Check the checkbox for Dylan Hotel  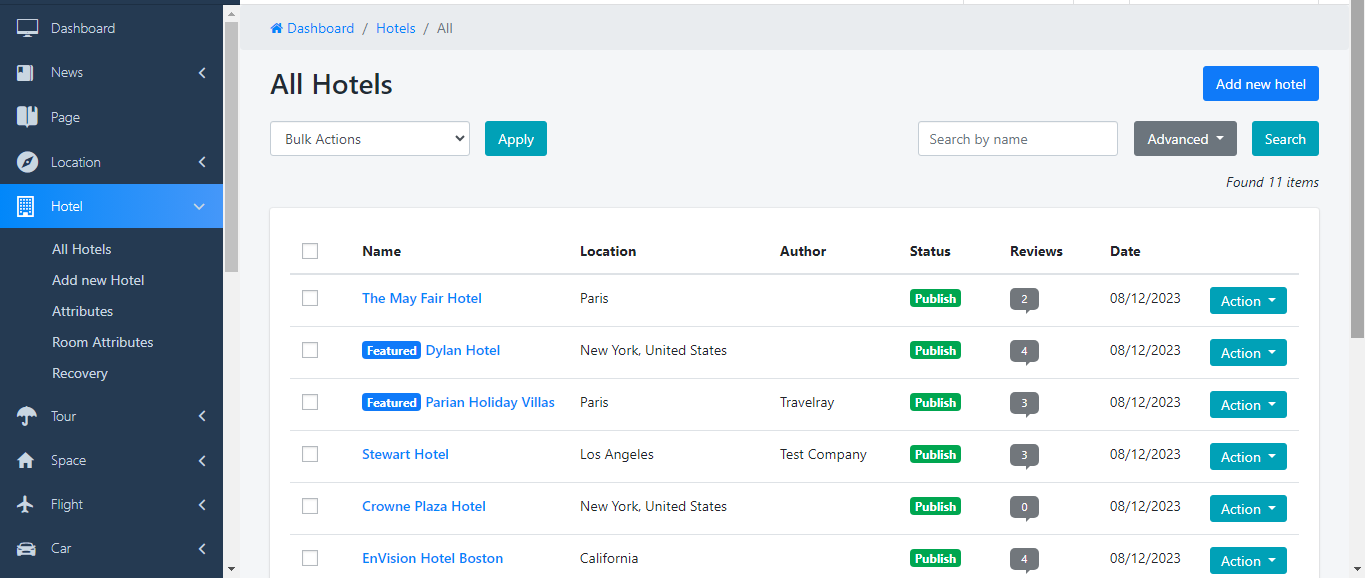310,350
